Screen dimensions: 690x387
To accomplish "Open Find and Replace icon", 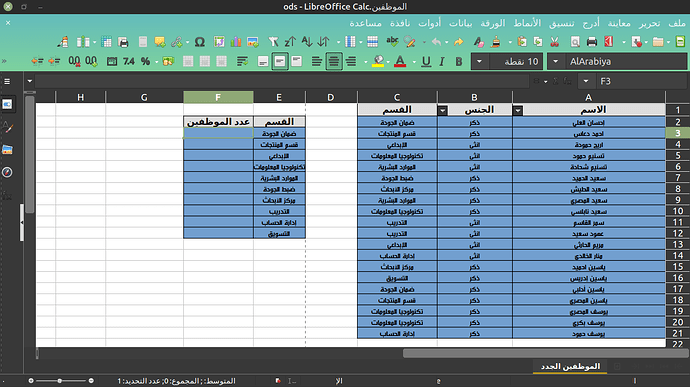I will point(410,42).
